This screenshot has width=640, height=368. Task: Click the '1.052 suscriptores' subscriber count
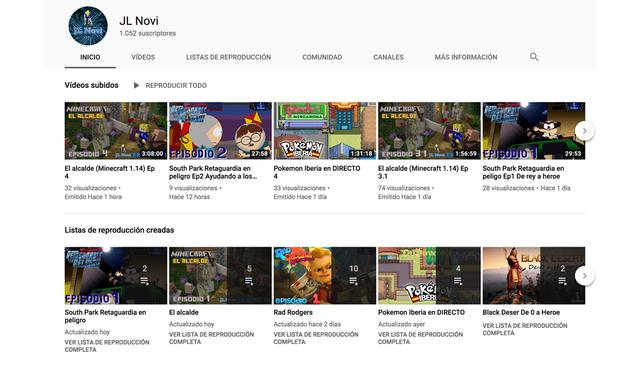pos(147,33)
